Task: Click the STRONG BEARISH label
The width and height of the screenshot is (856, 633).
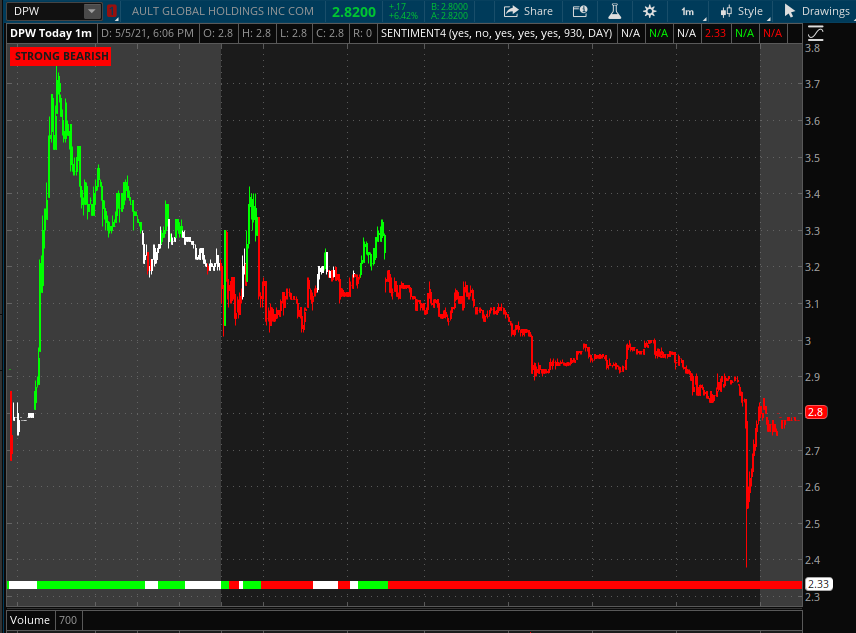Action: coord(61,56)
